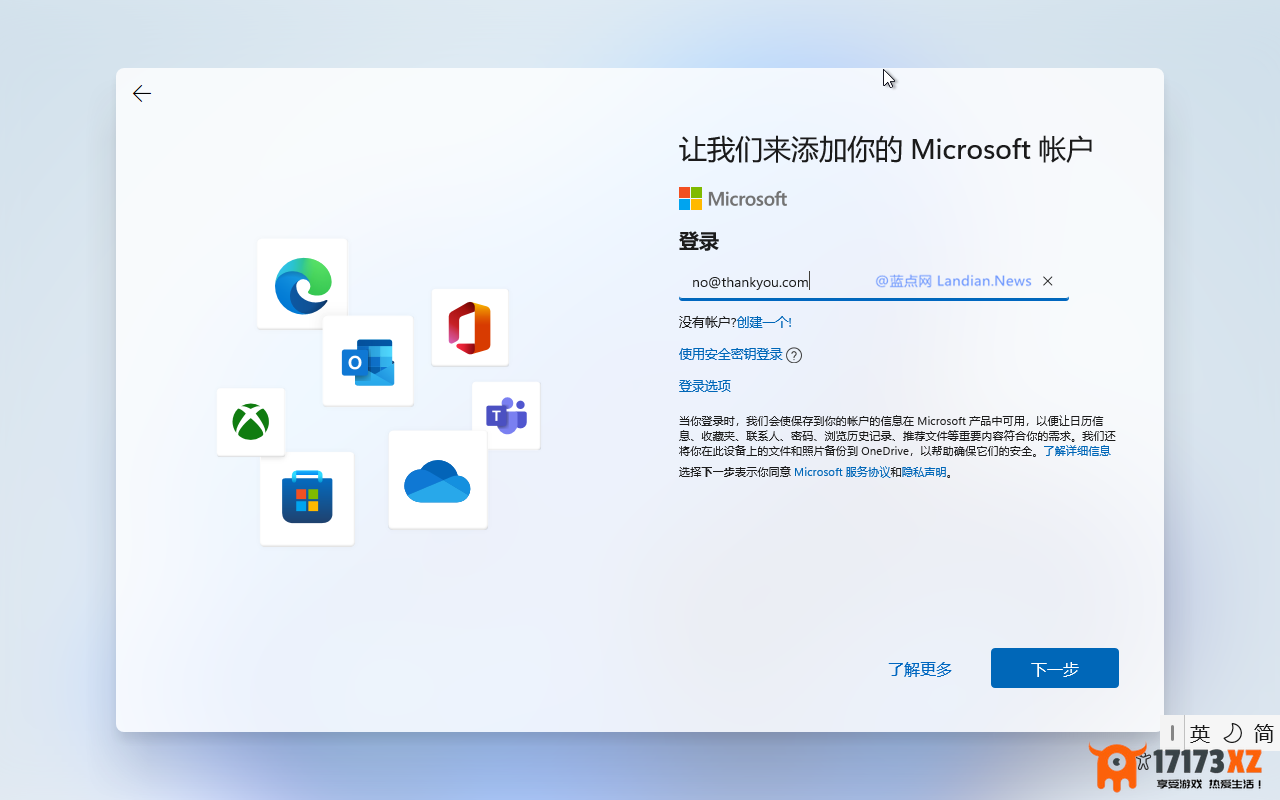Click 了解详细信息 link
The image size is (1280, 800).
1077,451
